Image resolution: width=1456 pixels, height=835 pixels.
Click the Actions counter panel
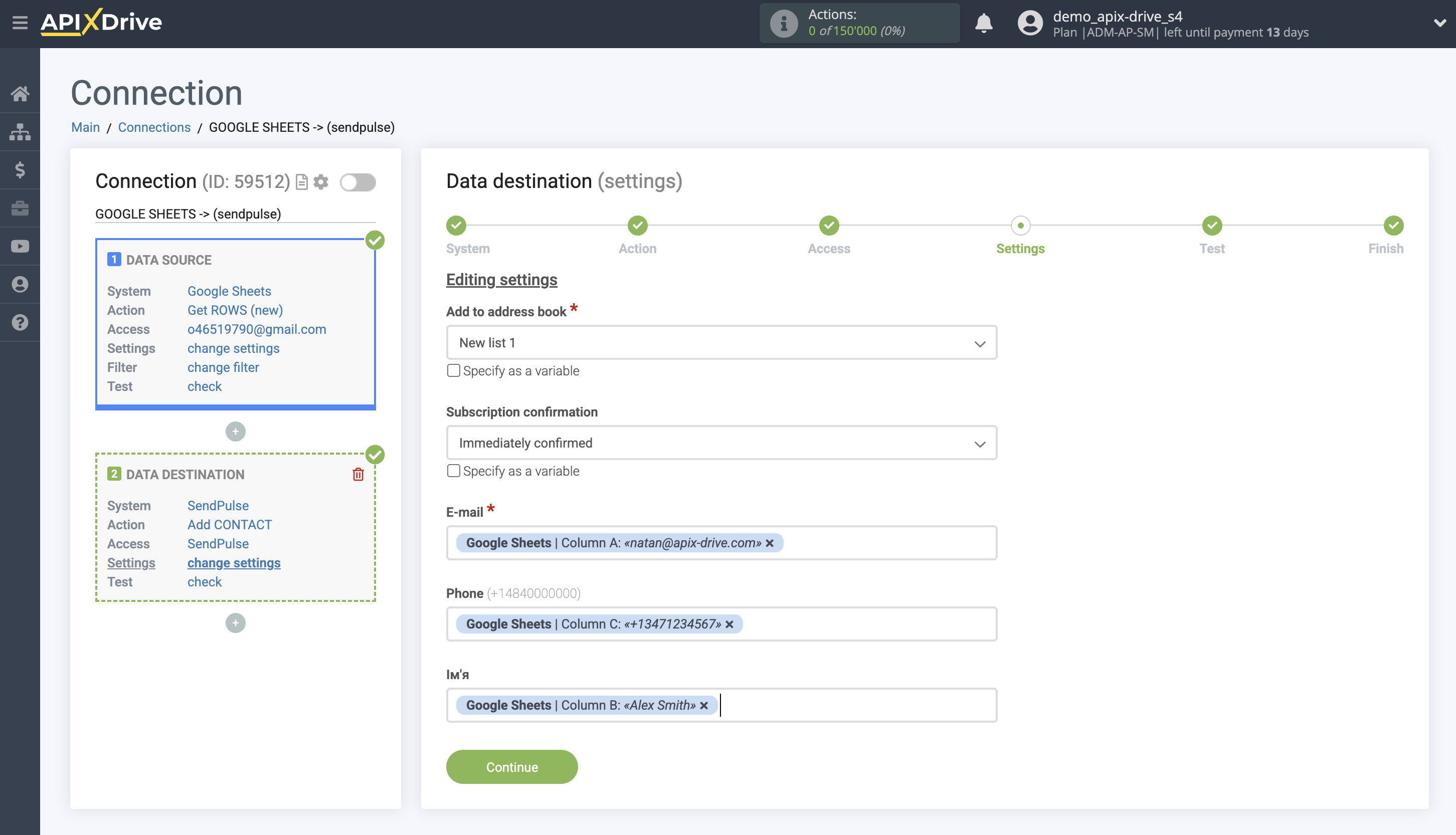[x=859, y=23]
